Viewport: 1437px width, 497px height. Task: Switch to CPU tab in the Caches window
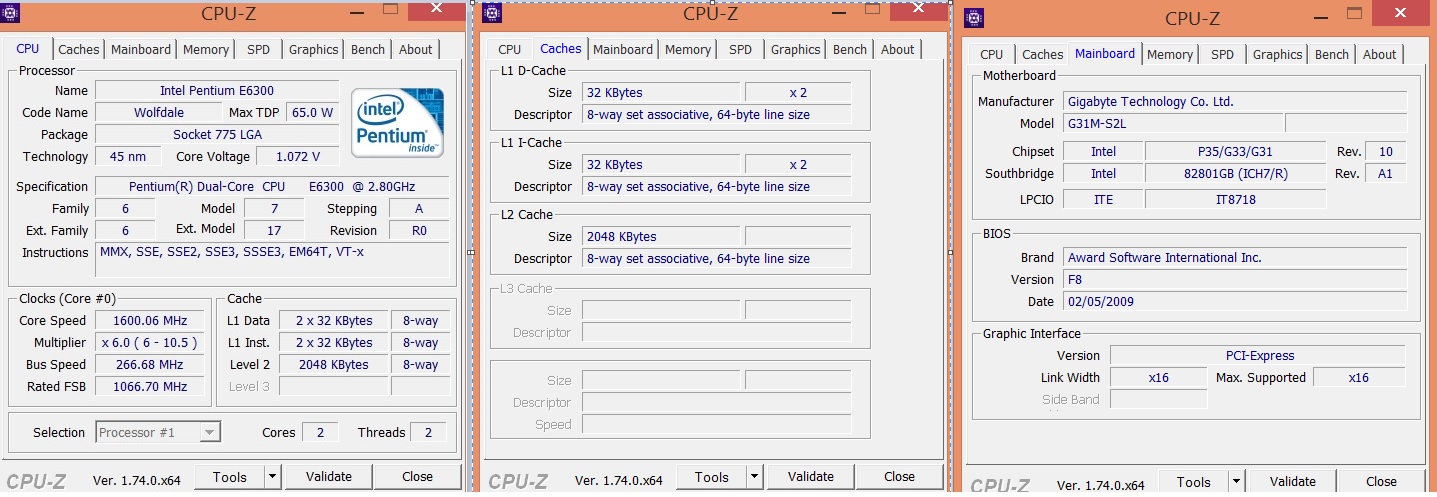coord(510,49)
